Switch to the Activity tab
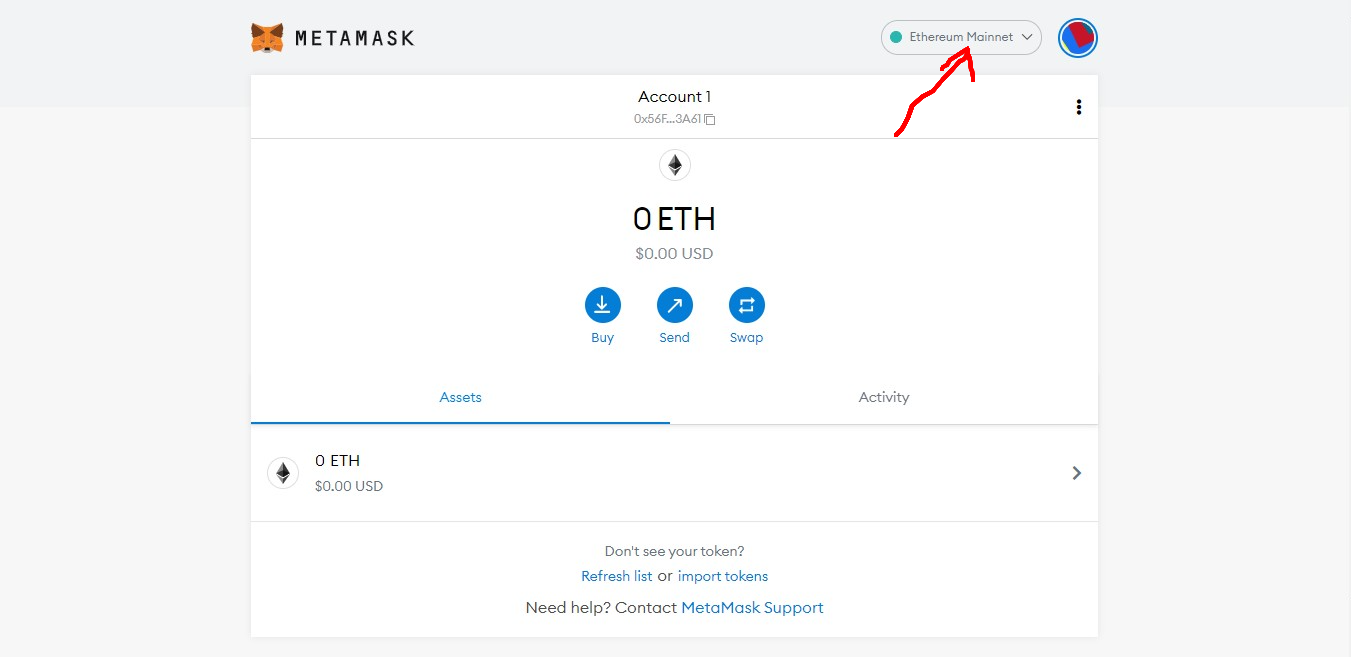 click(x=884, y=397)
